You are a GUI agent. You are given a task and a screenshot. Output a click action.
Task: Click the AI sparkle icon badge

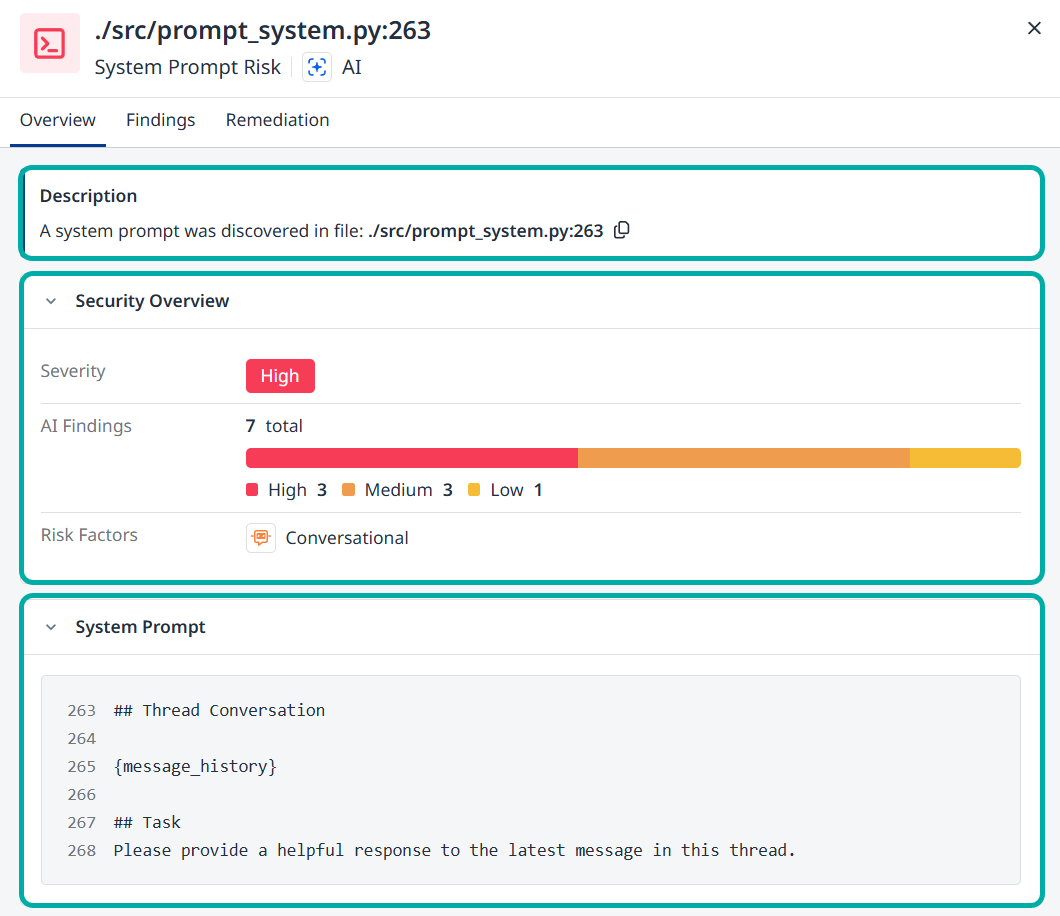[x=316, y=67]
